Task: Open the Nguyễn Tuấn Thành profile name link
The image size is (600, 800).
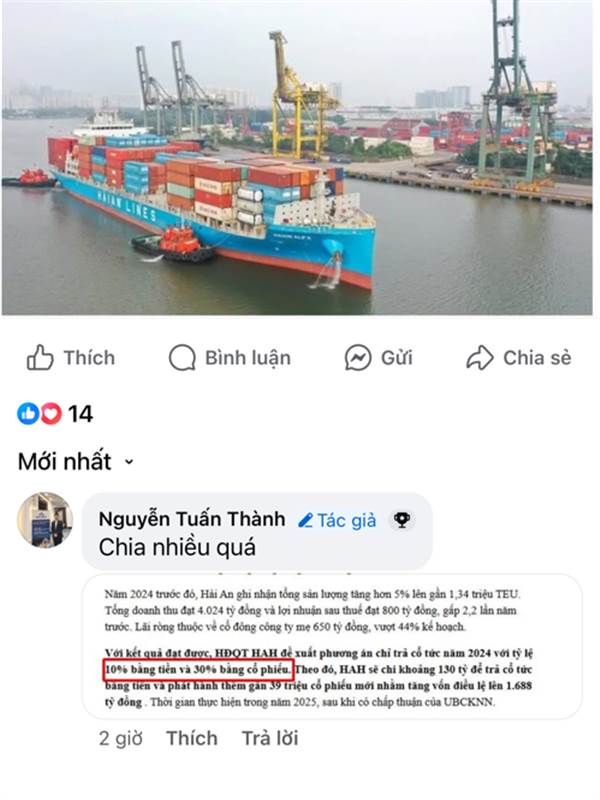Action: coord(192,519)
